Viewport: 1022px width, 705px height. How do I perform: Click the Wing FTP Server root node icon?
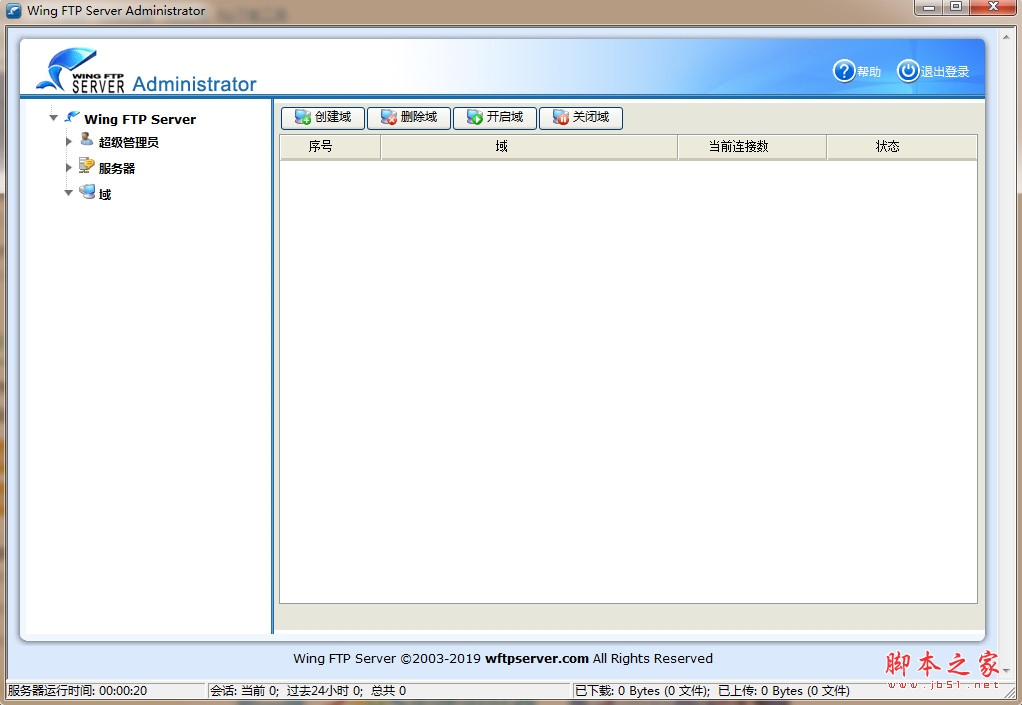pos(72,118)
